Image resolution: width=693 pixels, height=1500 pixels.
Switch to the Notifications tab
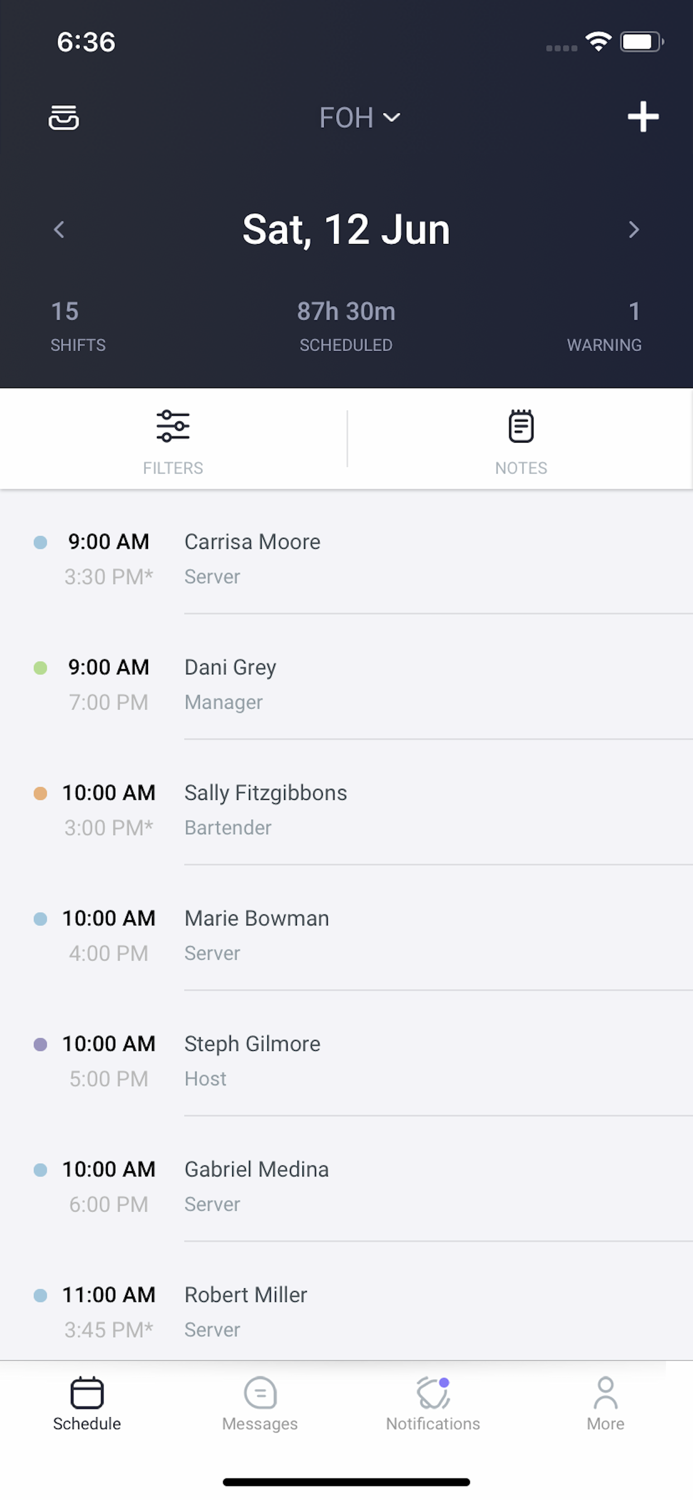432,1404
